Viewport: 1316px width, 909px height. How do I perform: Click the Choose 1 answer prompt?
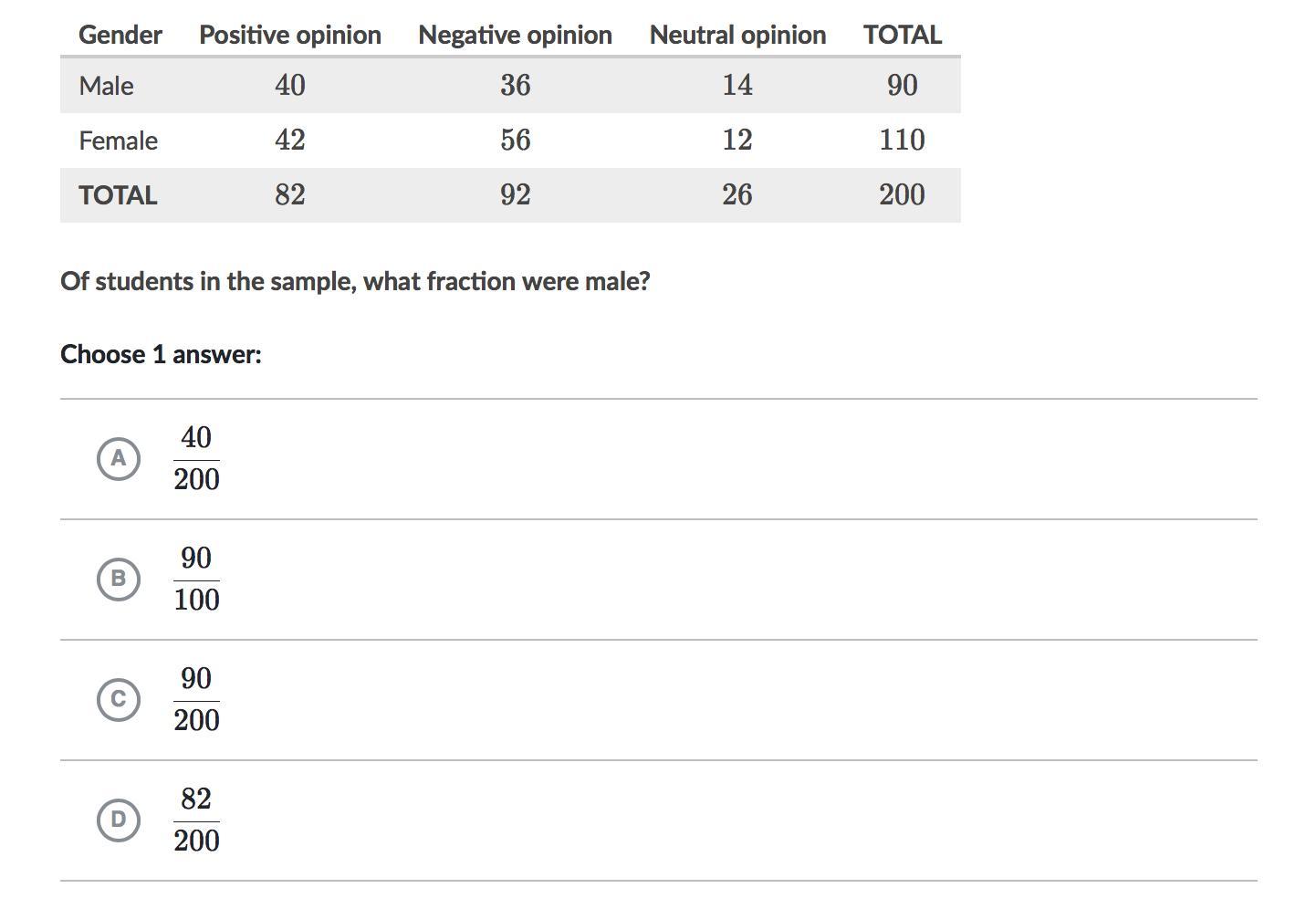click(161, 354)
